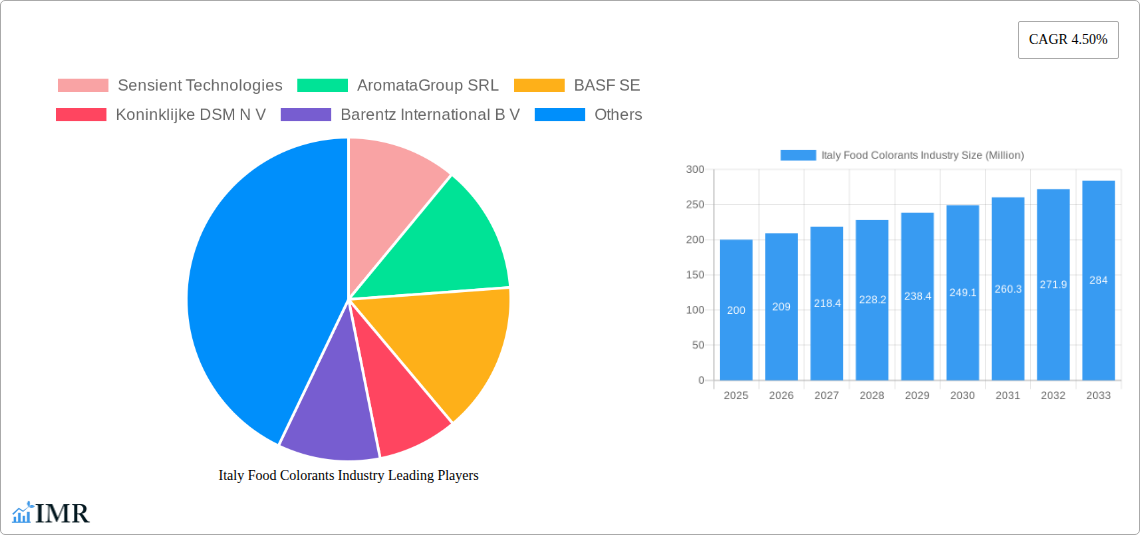The height and width of the screenshot is (535, 1140).
Task: Toggle the Barentz International B V legend swatch
Action: click(x=306, y=114)
